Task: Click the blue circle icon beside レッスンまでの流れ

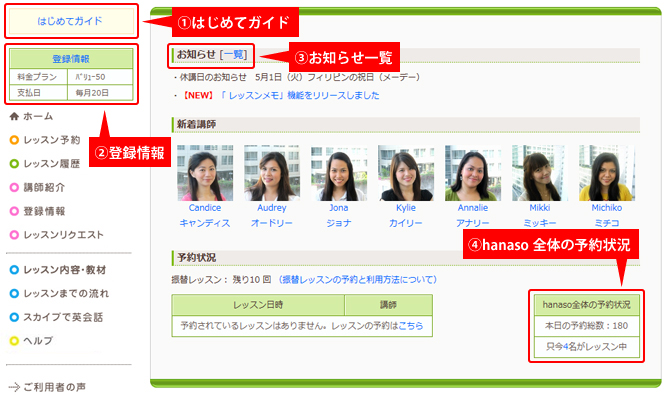Action: (x=14, y=294)
